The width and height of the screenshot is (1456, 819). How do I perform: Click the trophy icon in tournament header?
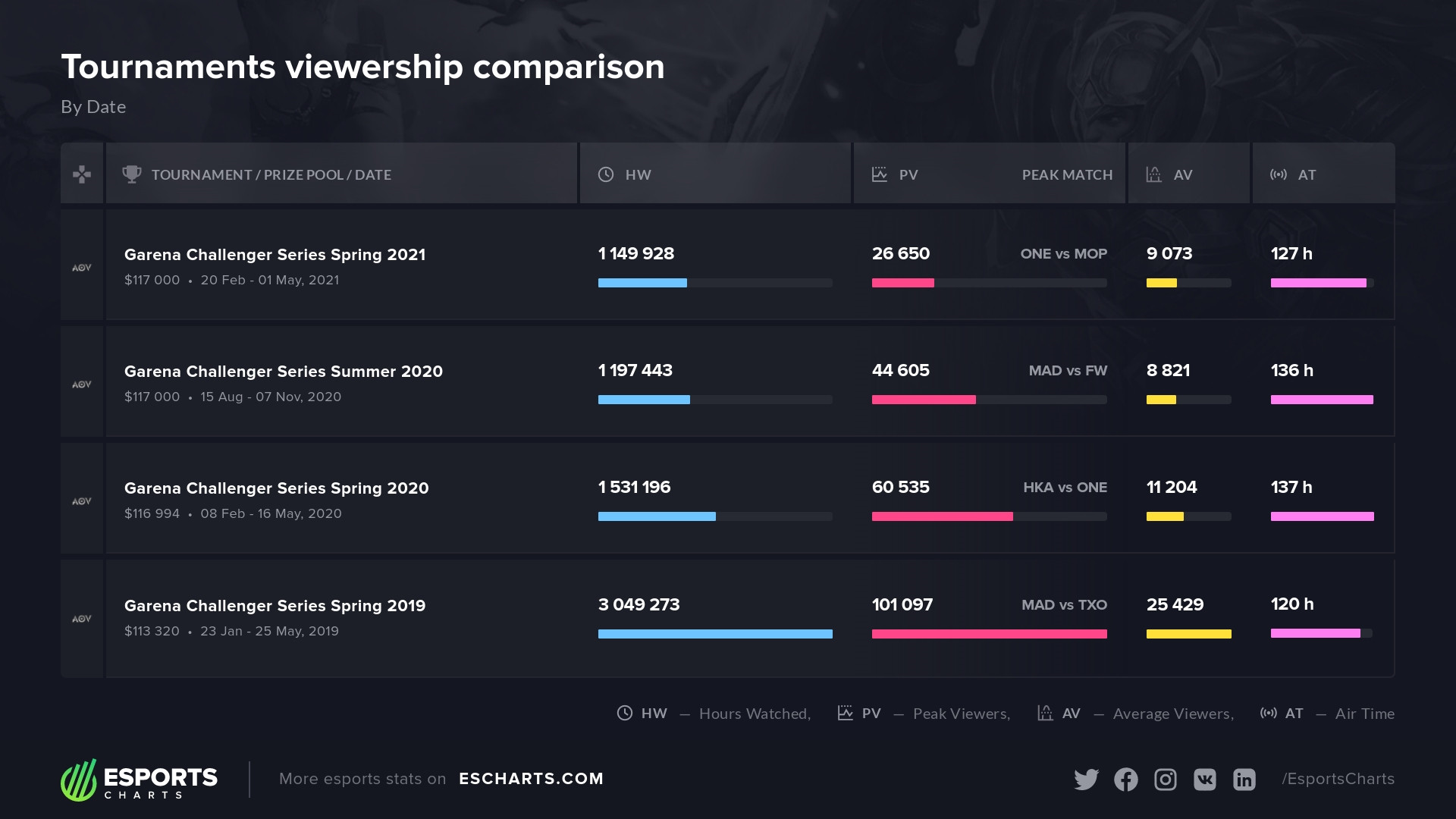click(132, 174)
